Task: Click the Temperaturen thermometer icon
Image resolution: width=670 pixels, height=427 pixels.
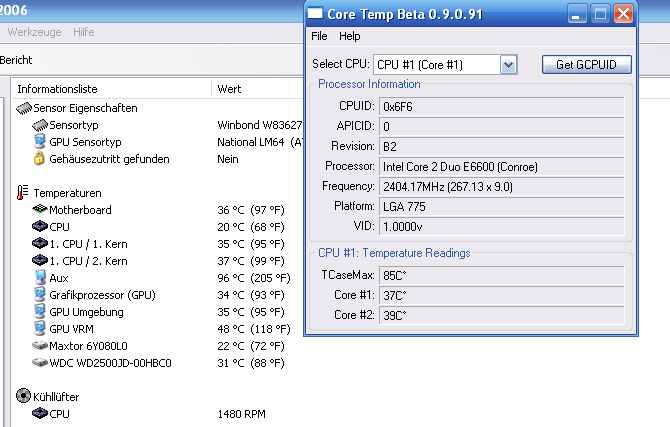Action: (x=23, y=193)
